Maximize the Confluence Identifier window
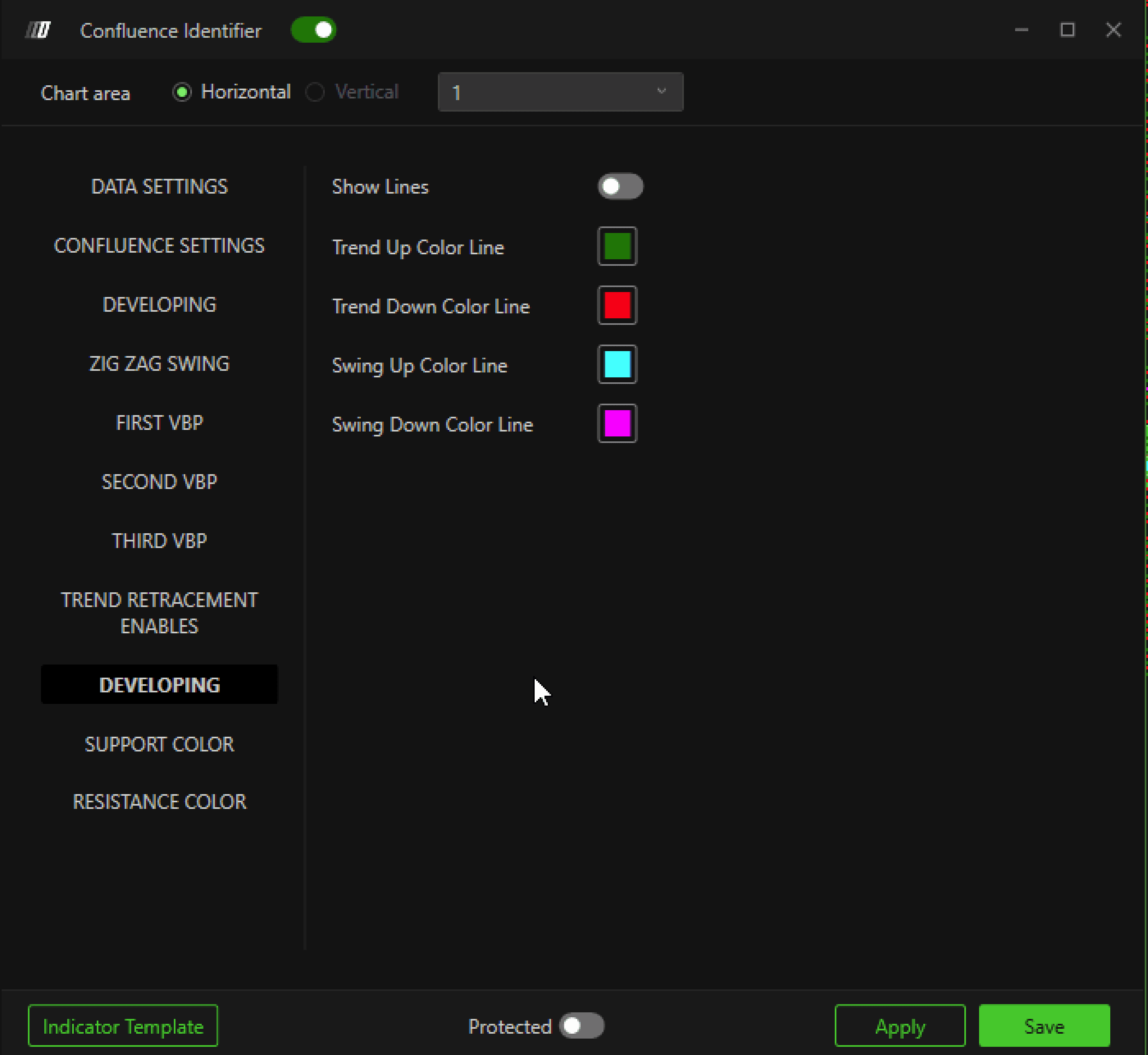This screenshot has width=1148, height=1055. 1067,30
